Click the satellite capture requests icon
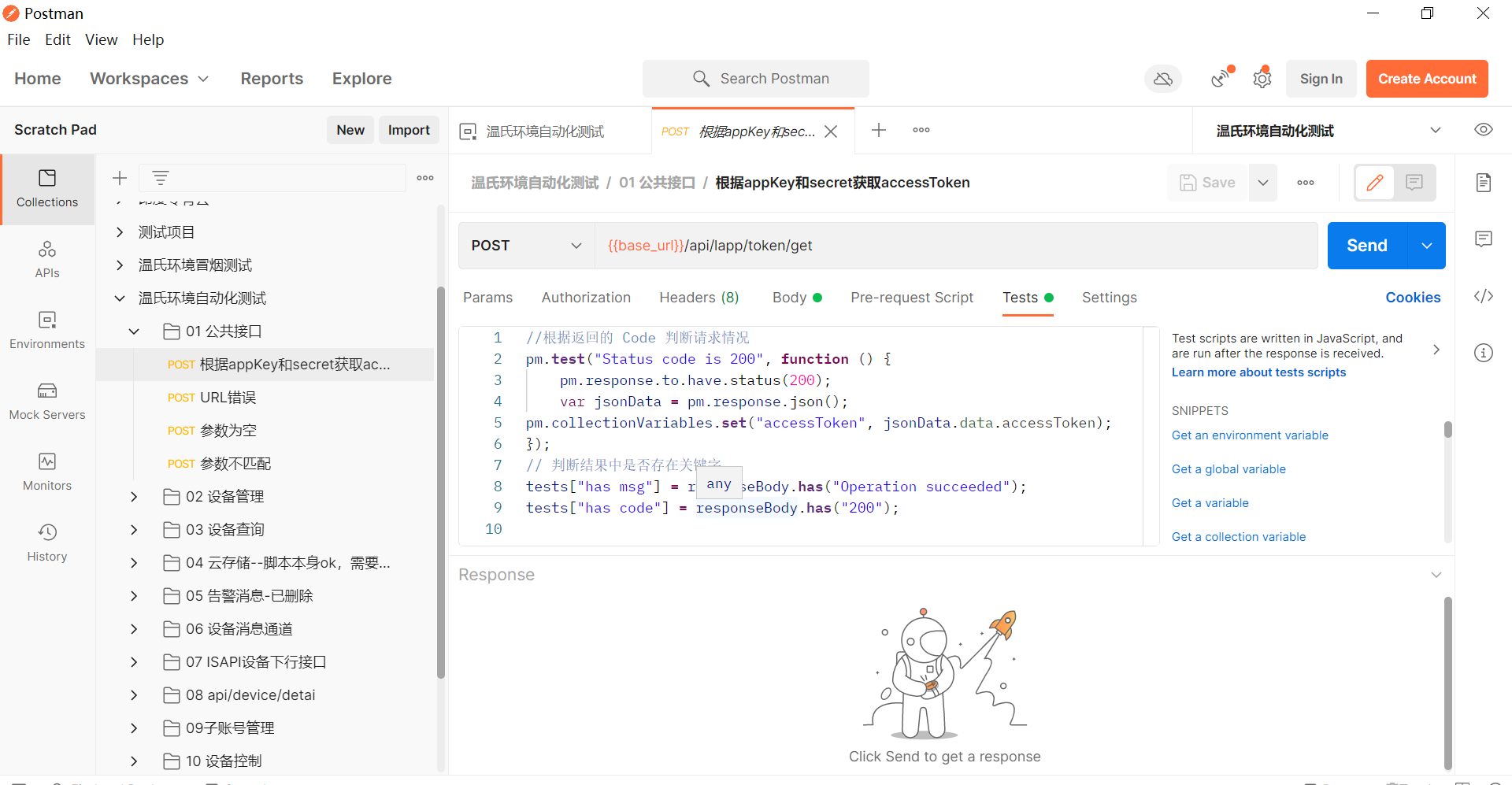Image resolution: width=1512 pixels, height=785 pixels. [1221, 78]
